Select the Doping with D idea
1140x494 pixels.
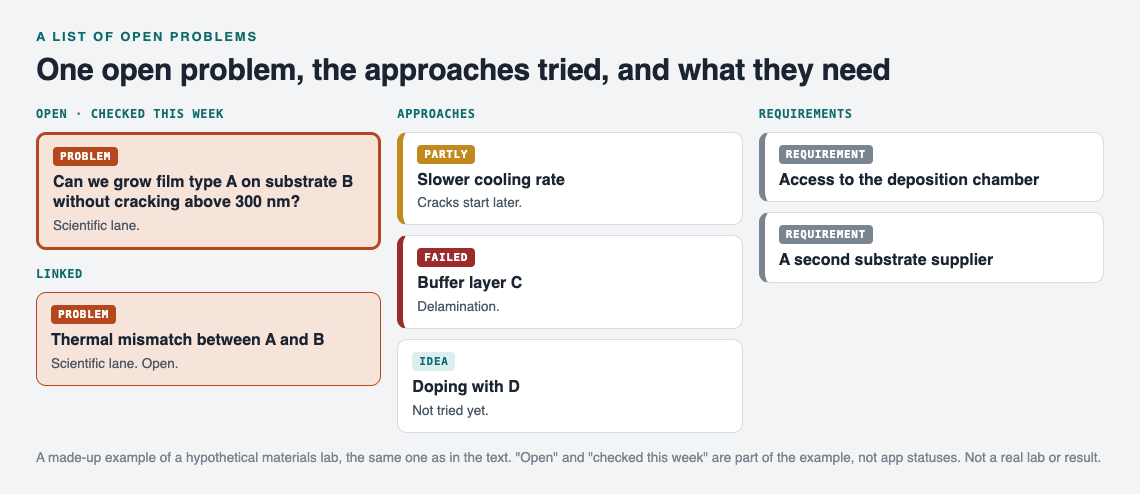(x=569, y=386)
